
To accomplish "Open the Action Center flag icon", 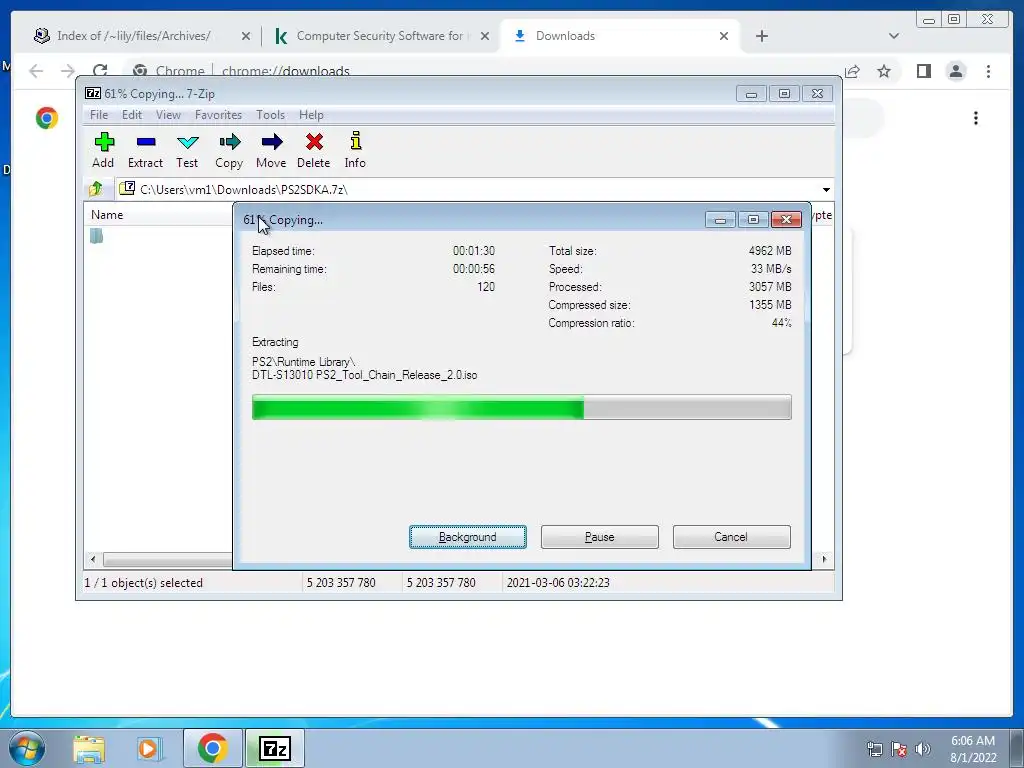I will point(899,749).
